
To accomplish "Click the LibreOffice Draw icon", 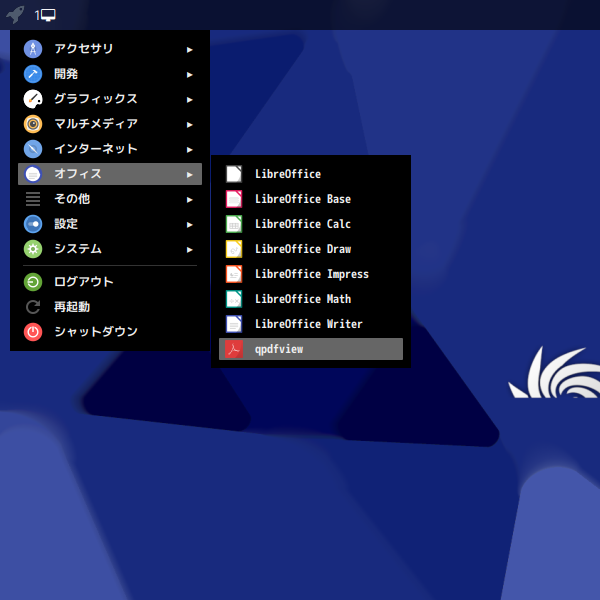I will (234, 249).
